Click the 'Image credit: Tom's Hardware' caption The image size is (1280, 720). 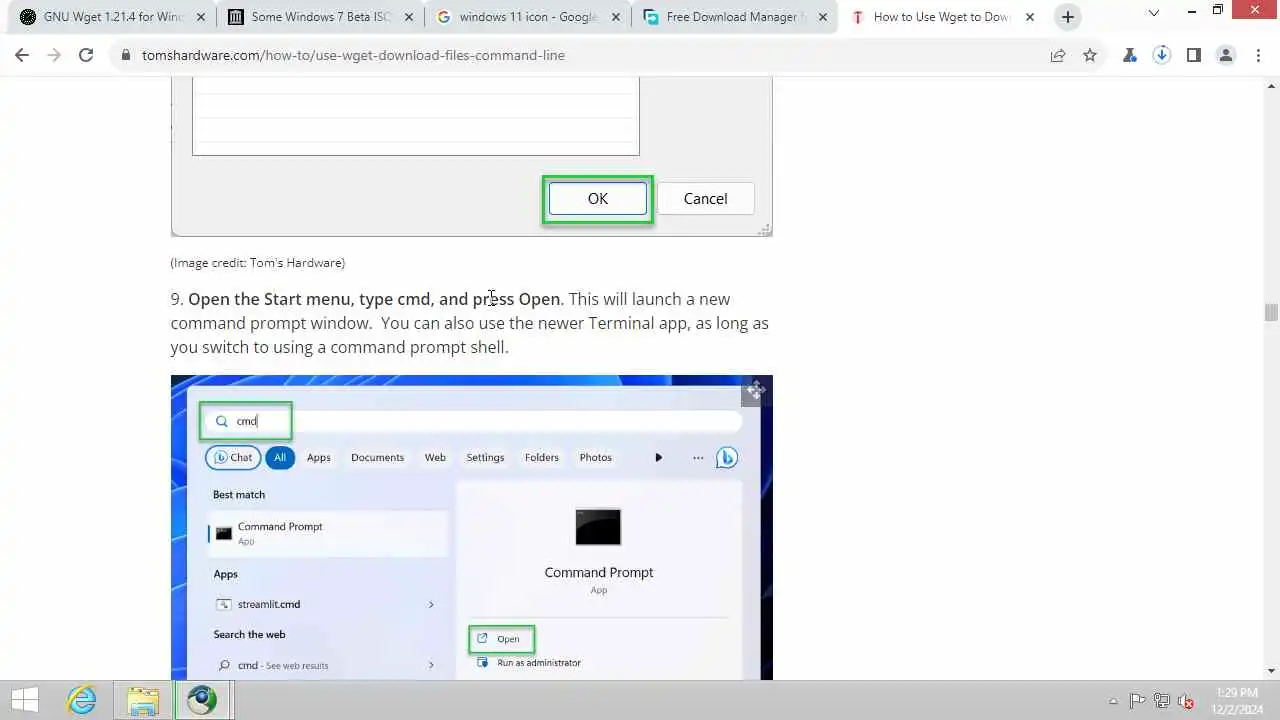pos(258,263)
